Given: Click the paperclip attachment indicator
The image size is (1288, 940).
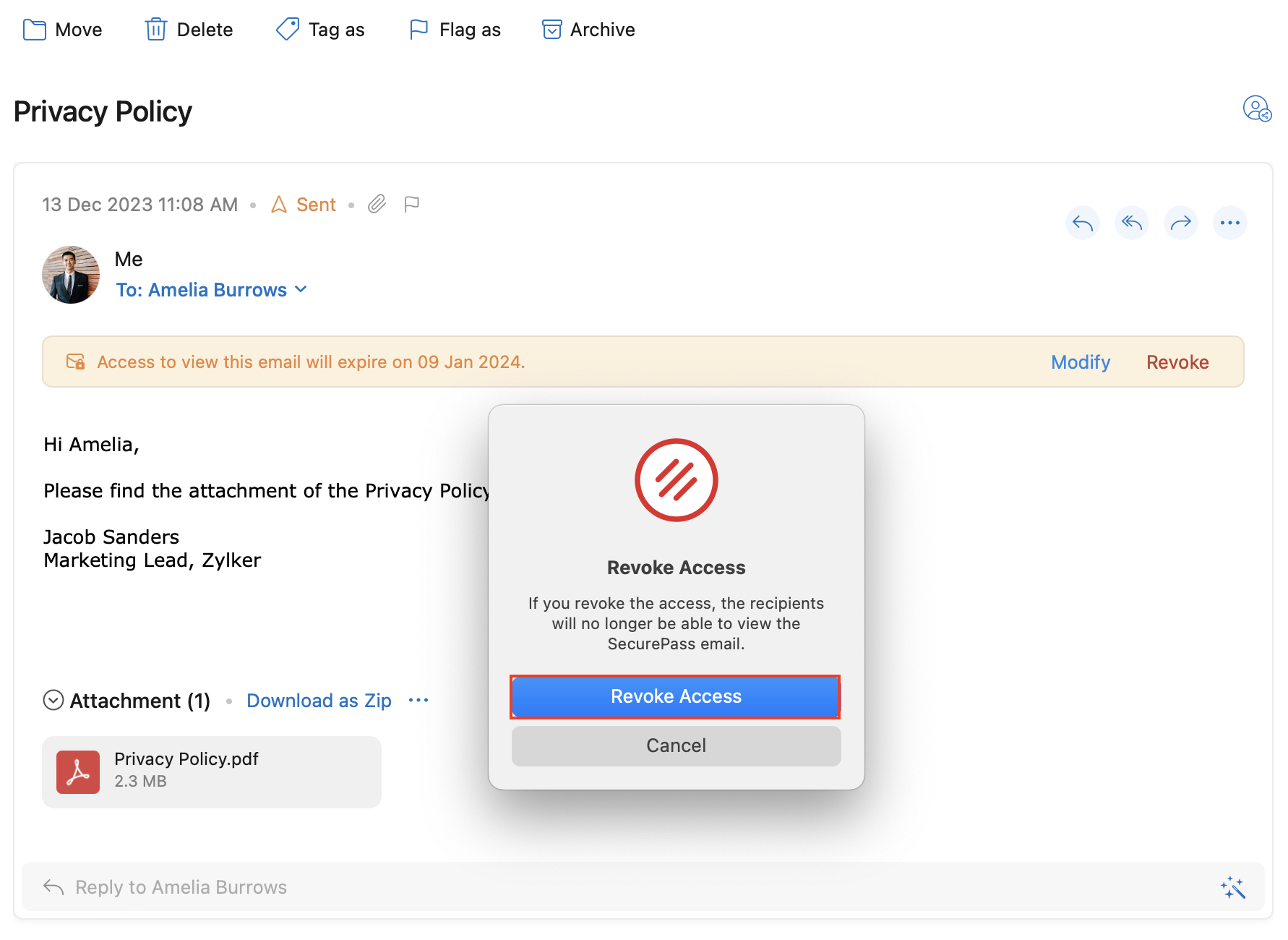Looking at the screenshot, I should click(377, 205).
